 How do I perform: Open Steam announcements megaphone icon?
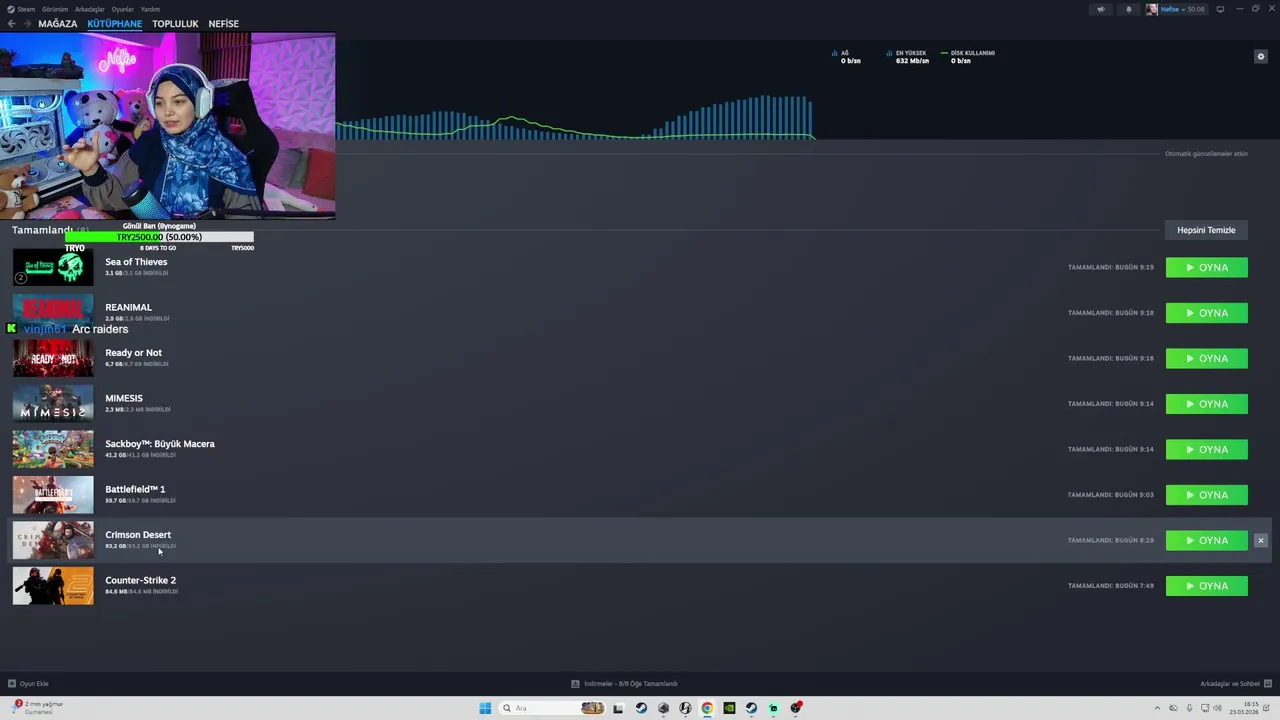1101,9
